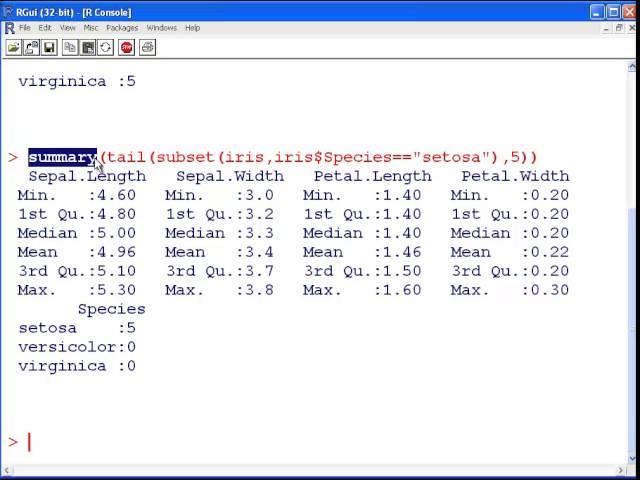Click the Petal.Width Mean value 0.22
Image resolution: width=640 pixels, height=480 pixels.
click(550, 252)
